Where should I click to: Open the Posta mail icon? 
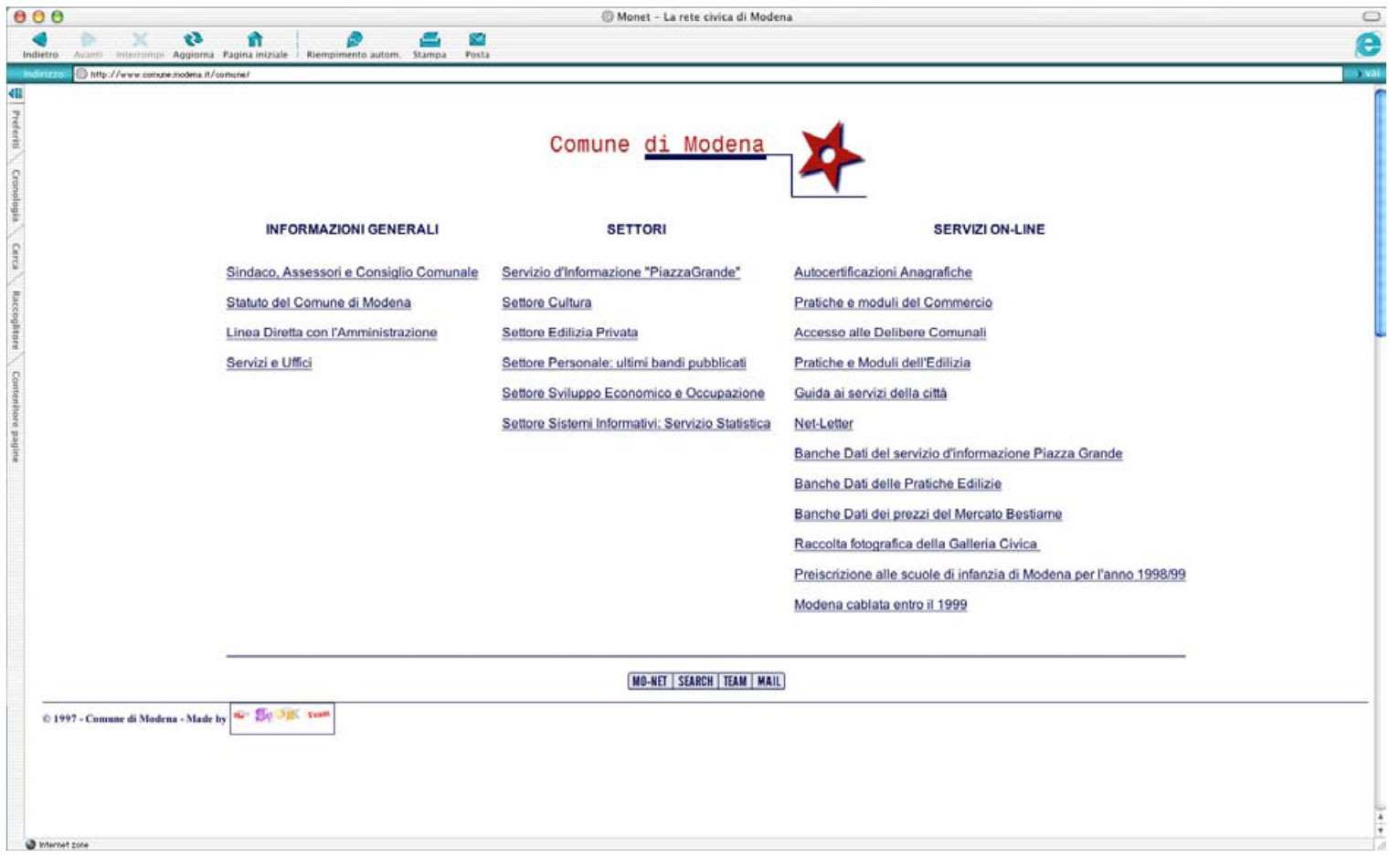(477, 40)
